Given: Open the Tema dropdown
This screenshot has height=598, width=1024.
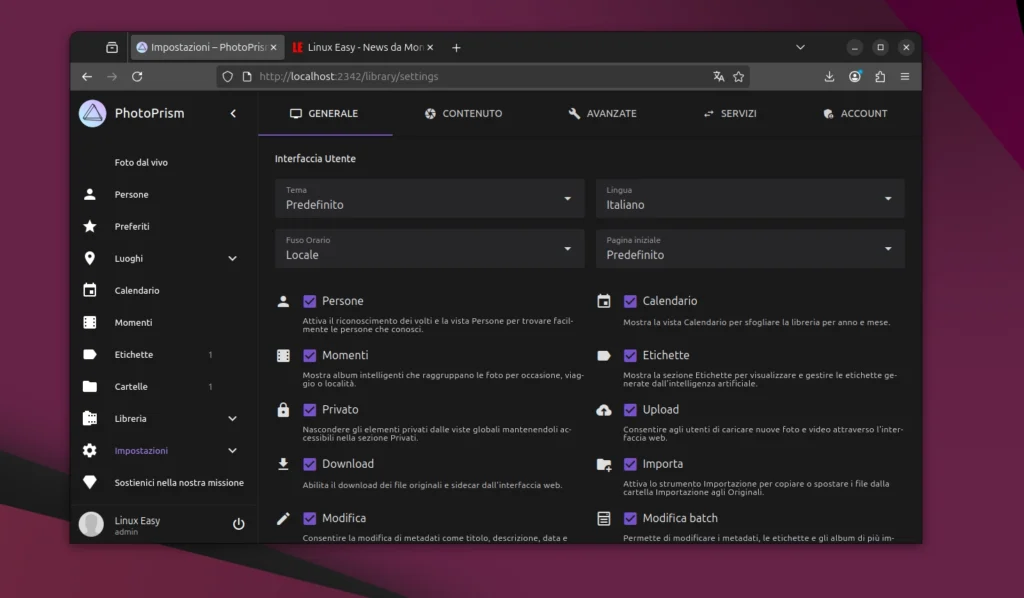Looking at the screenshot, I should (429, 198).
